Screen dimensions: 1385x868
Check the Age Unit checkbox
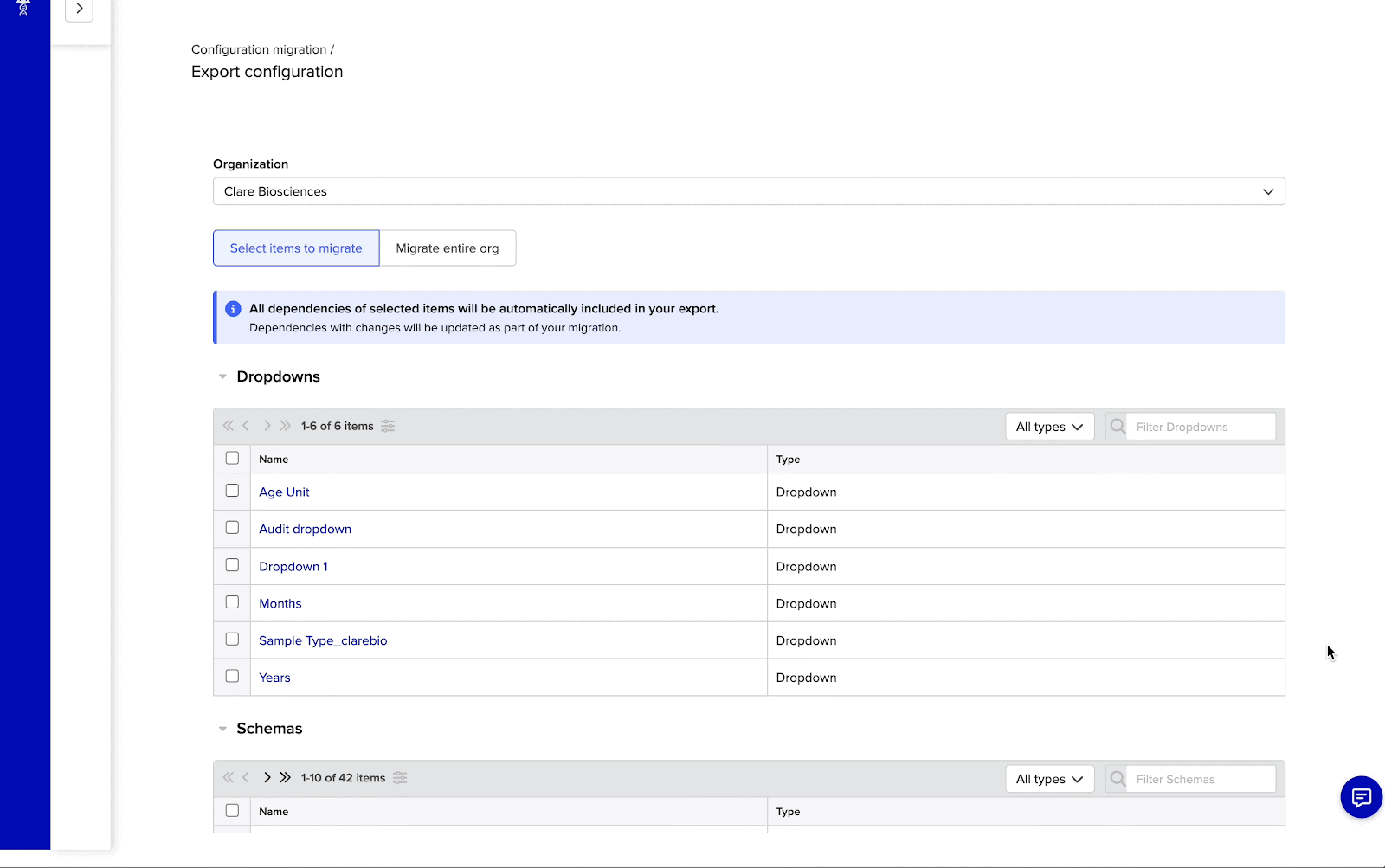[x=231, y=490]
